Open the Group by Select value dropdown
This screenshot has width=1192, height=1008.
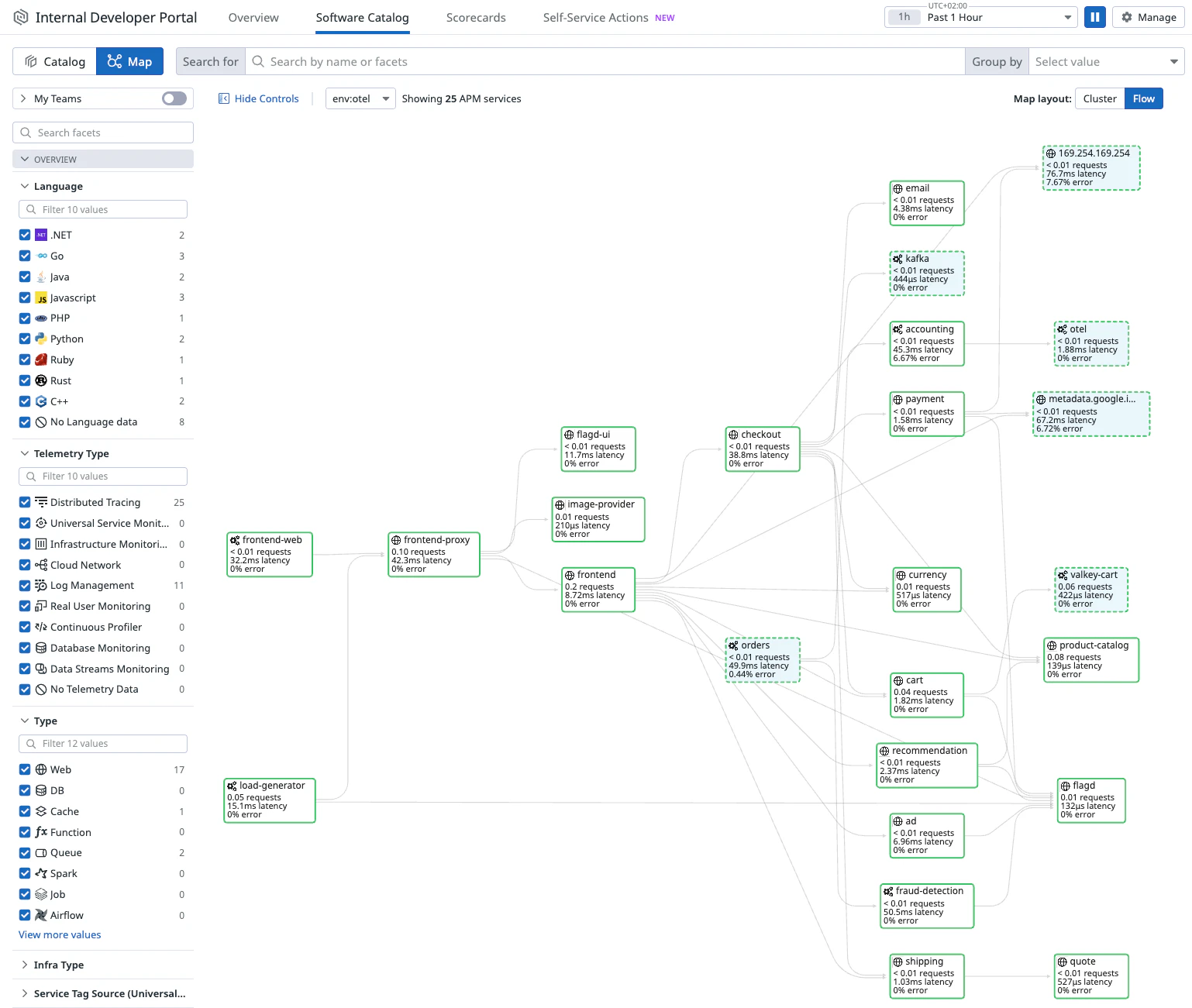click(1106, 61)
